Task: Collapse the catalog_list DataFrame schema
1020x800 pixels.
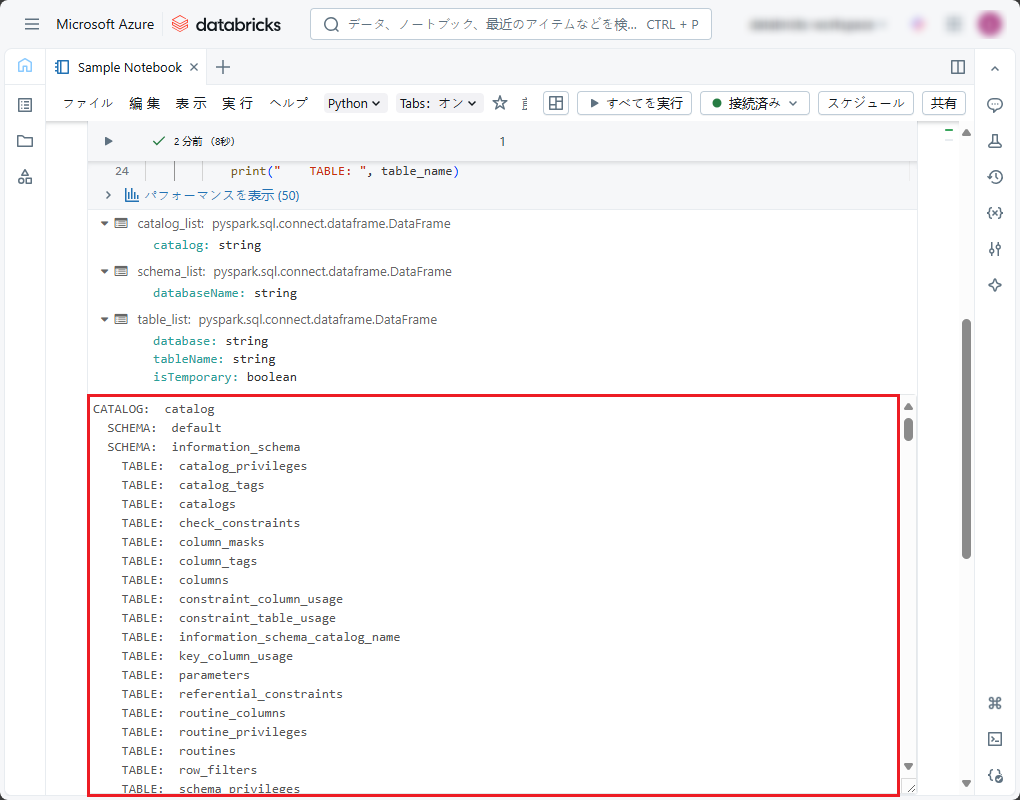Action: 105,224
